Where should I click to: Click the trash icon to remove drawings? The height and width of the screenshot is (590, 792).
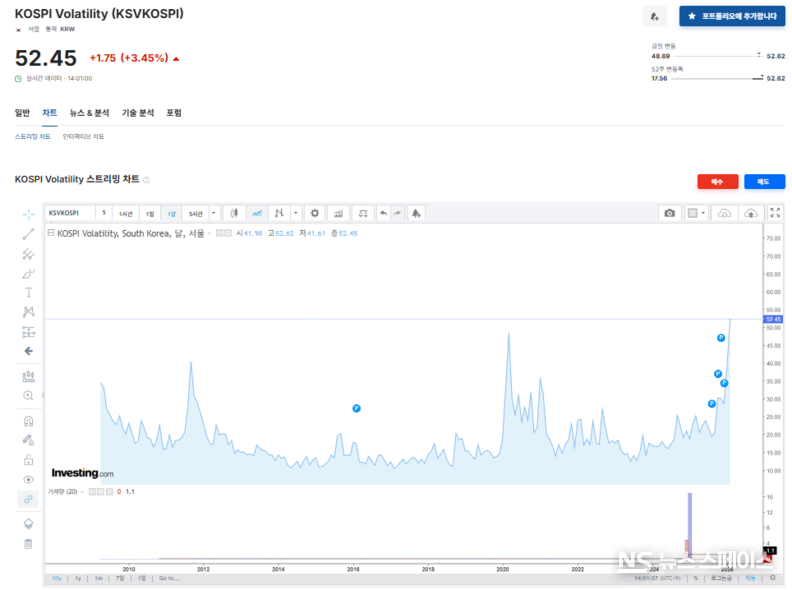tap(28, 544)
